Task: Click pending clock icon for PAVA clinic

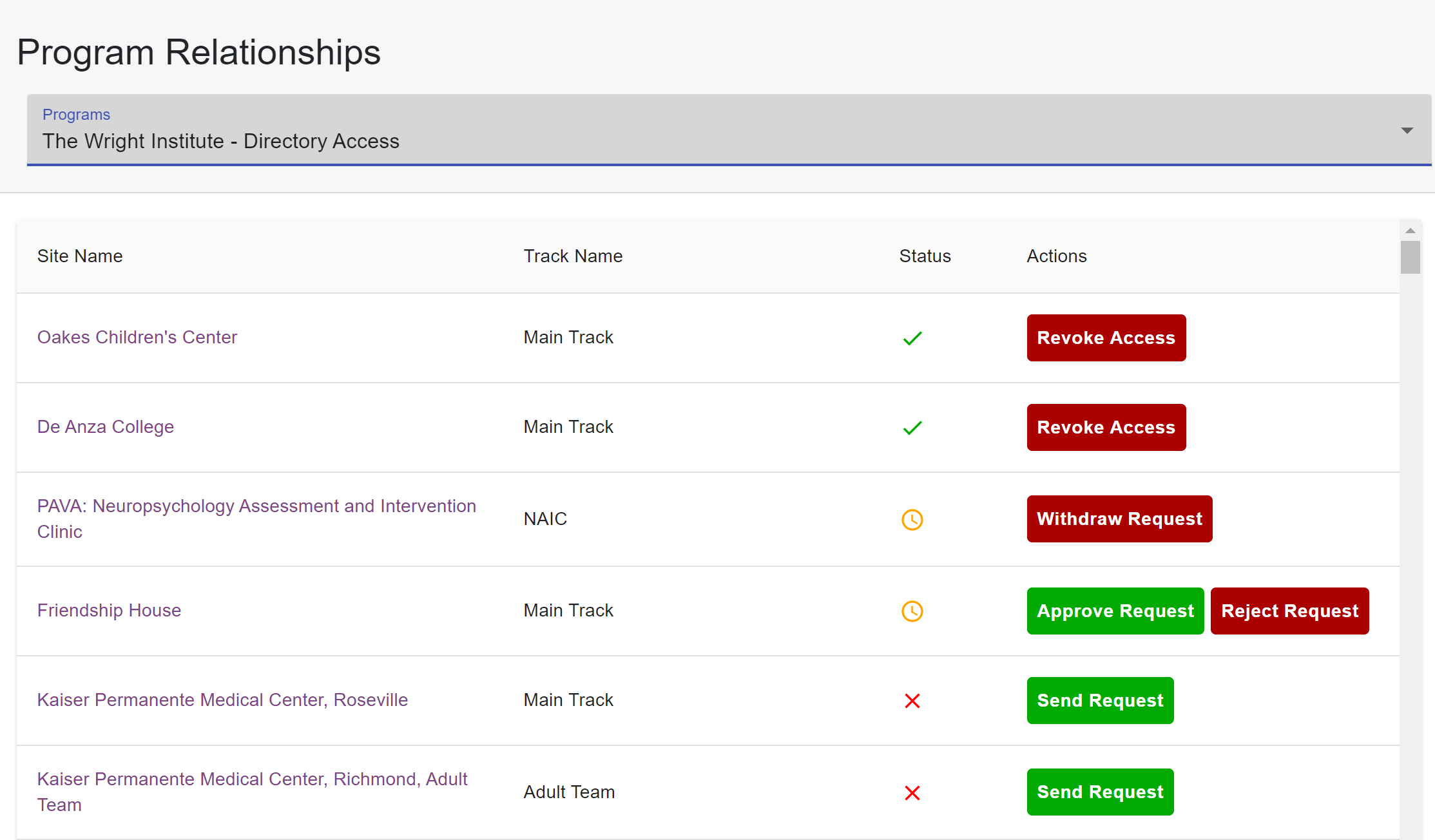Action: click(x=912, y=519)
